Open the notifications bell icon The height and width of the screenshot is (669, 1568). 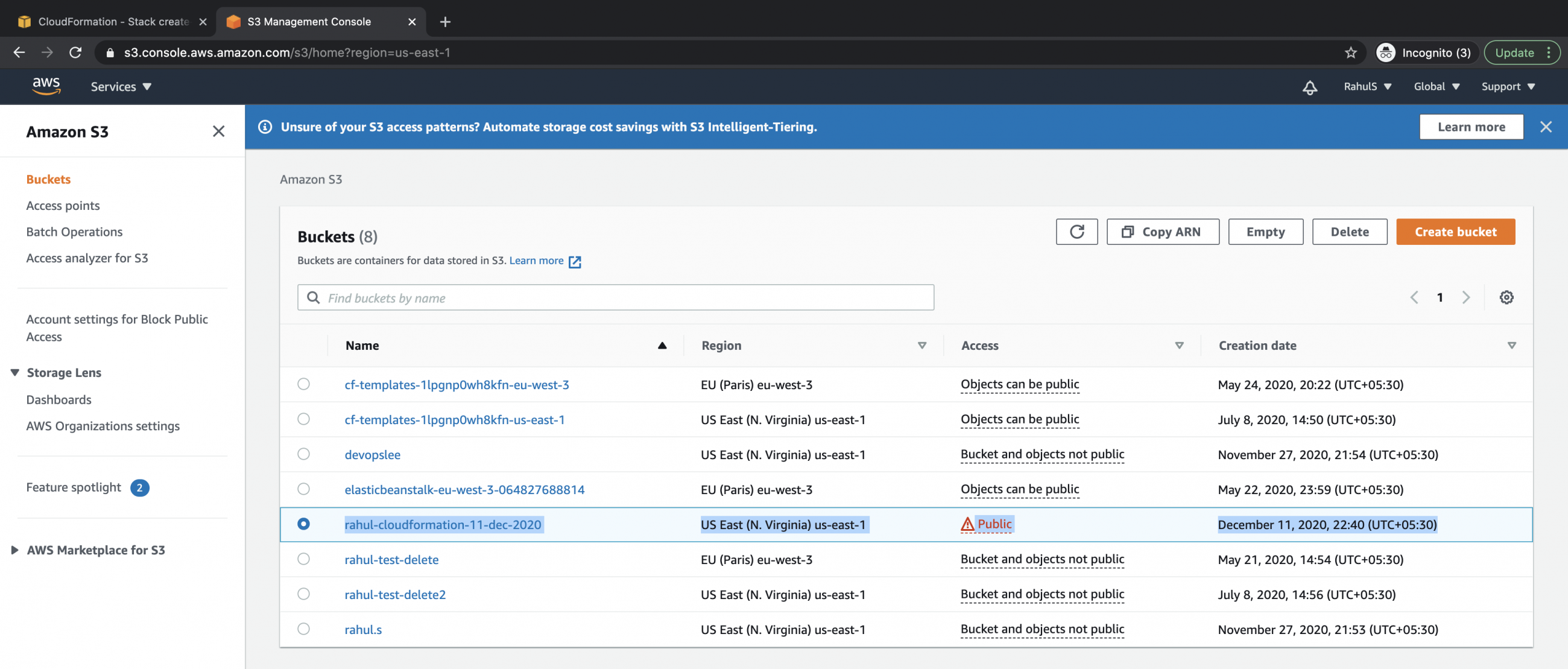point(1309,87)
